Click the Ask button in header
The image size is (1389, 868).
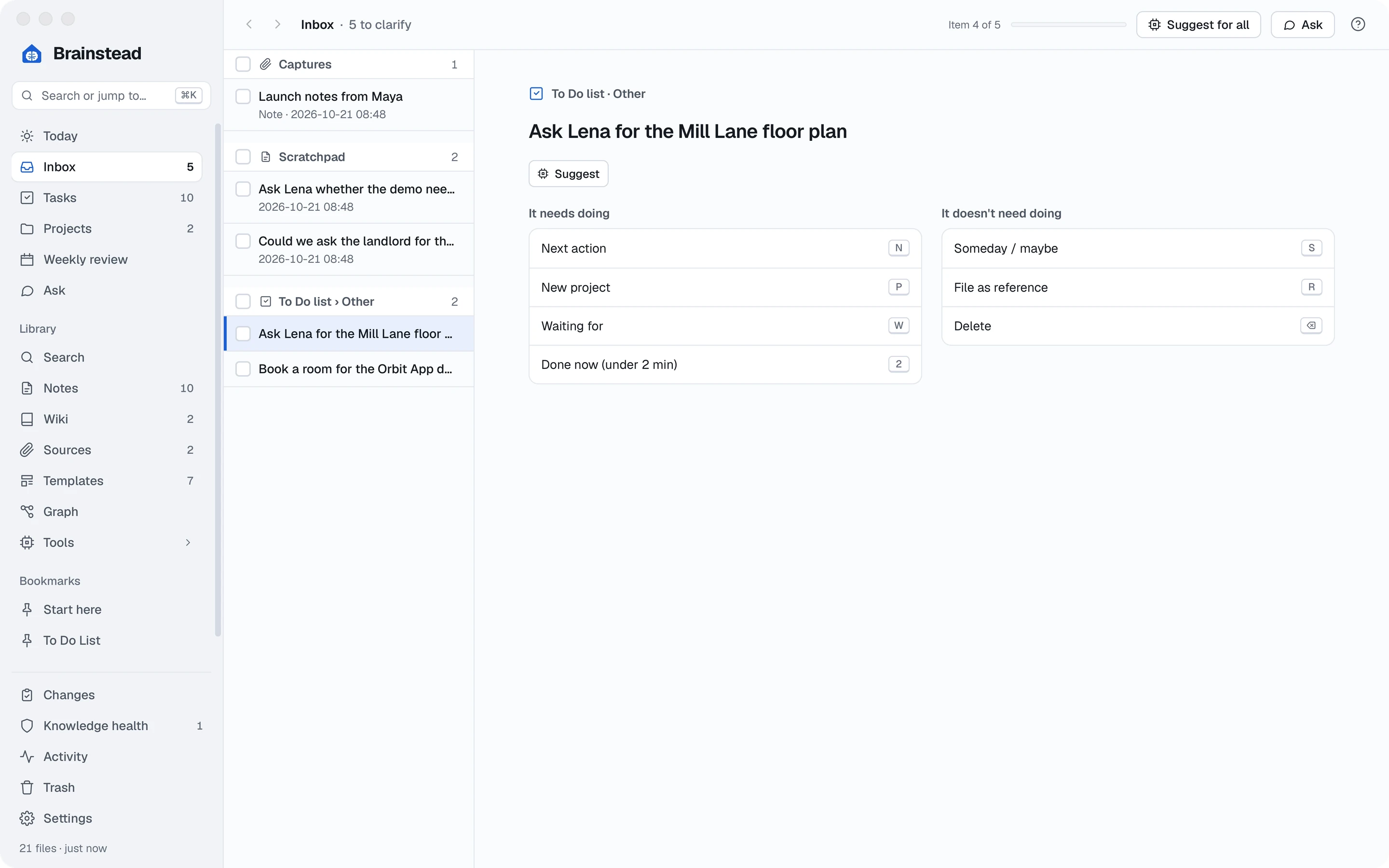coord(1302,25)
